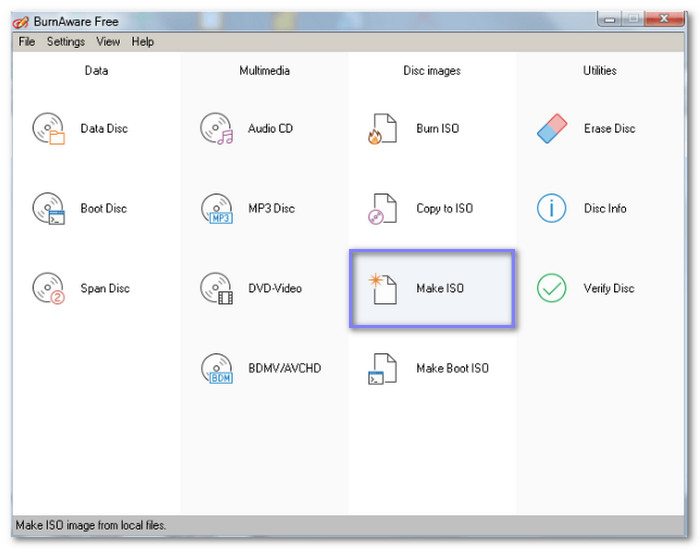Open the Help menu
This screenshot has height=549, width=700.
[143, 42]
